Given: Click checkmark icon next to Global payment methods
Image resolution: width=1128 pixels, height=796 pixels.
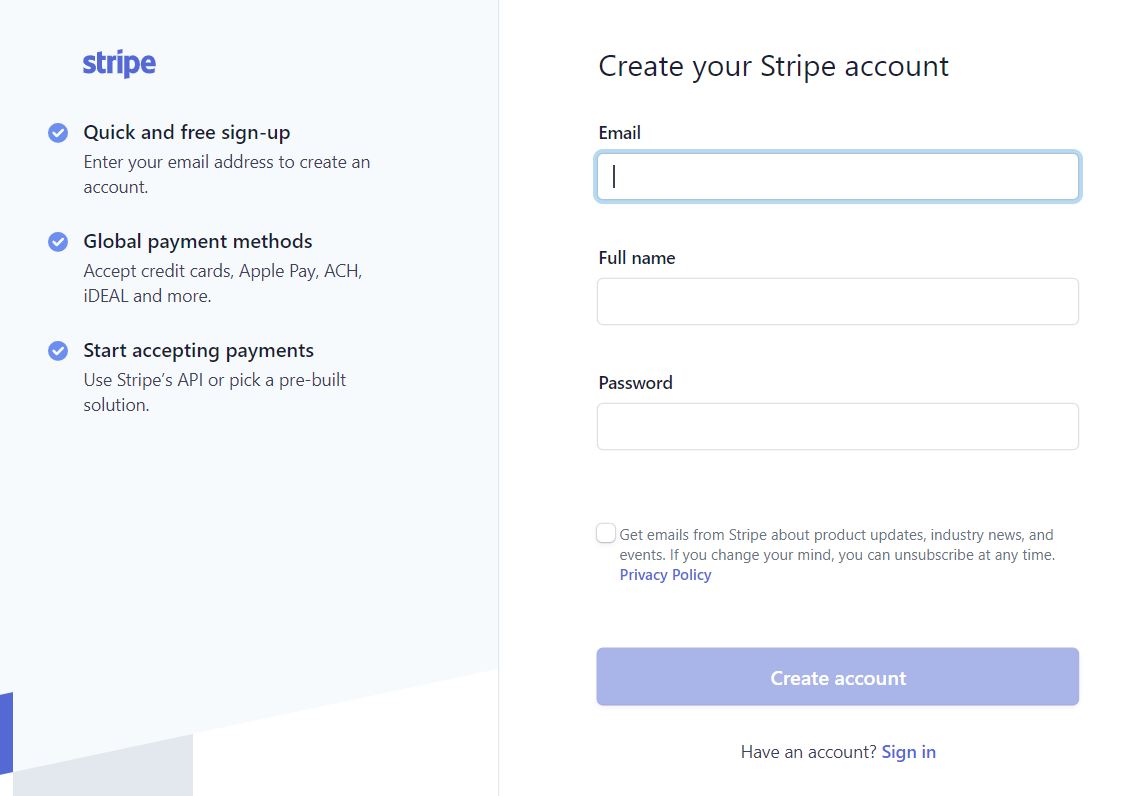Looking at the screenshot, I should point(58,242).
